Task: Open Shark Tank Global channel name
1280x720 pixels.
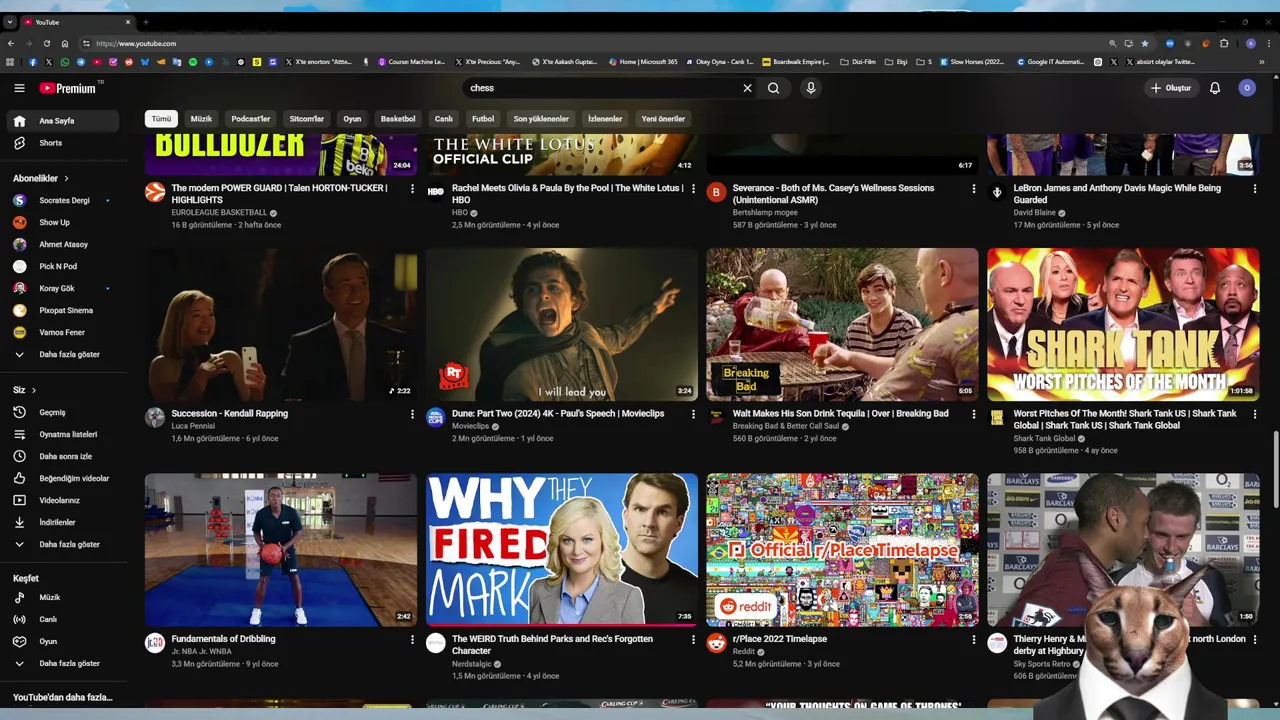Action: click(1044, 438)
